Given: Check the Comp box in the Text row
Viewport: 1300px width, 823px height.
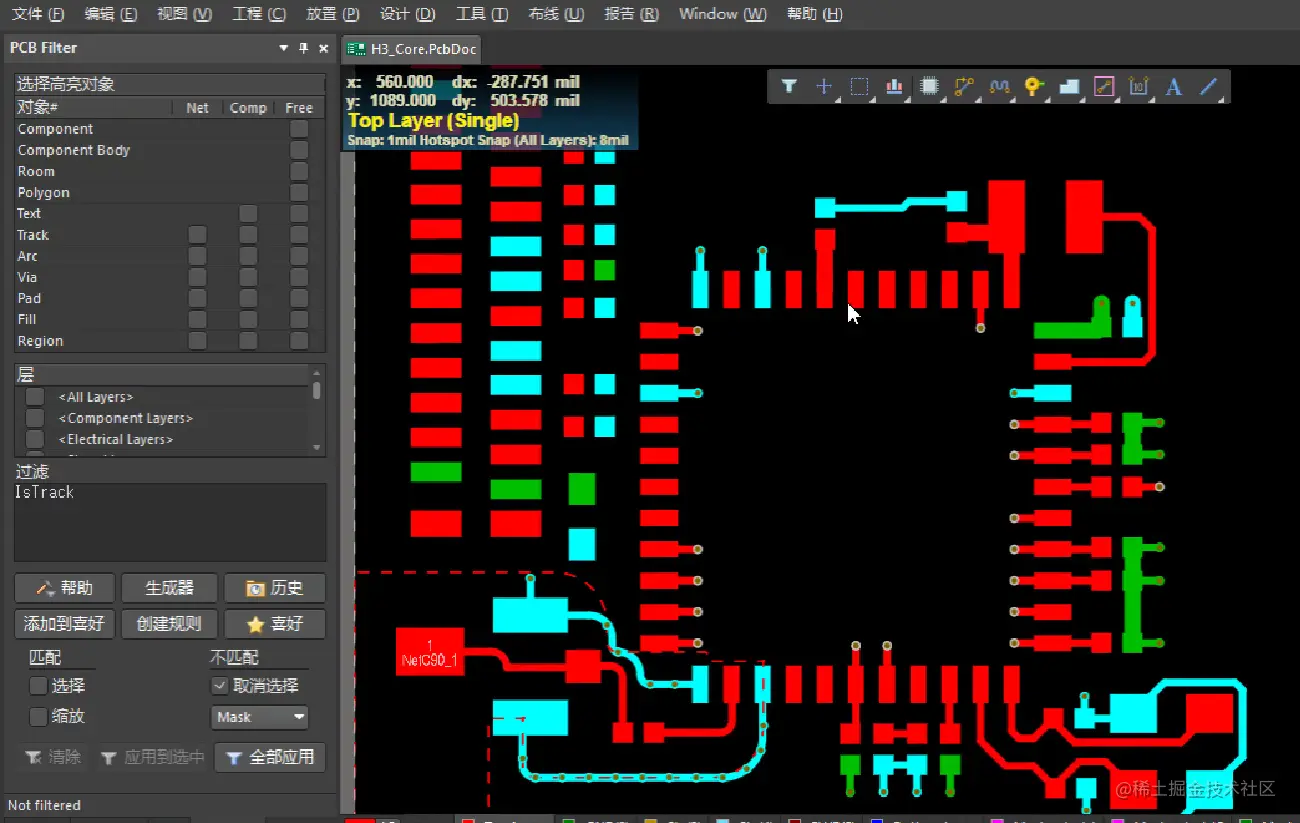Looking at the screenshot, I should point(248,214).
